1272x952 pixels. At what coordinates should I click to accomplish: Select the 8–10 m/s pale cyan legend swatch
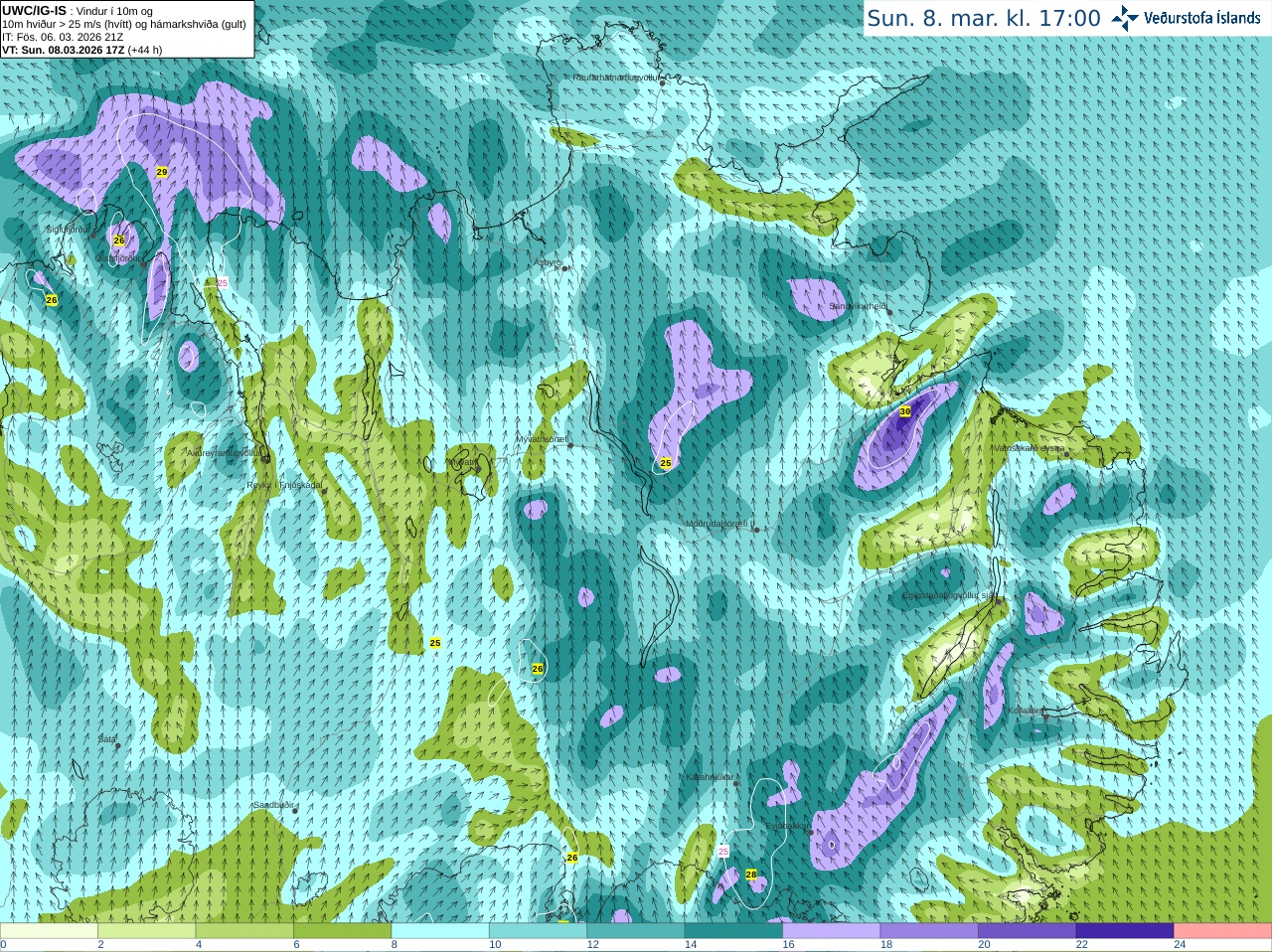[440, 931]
